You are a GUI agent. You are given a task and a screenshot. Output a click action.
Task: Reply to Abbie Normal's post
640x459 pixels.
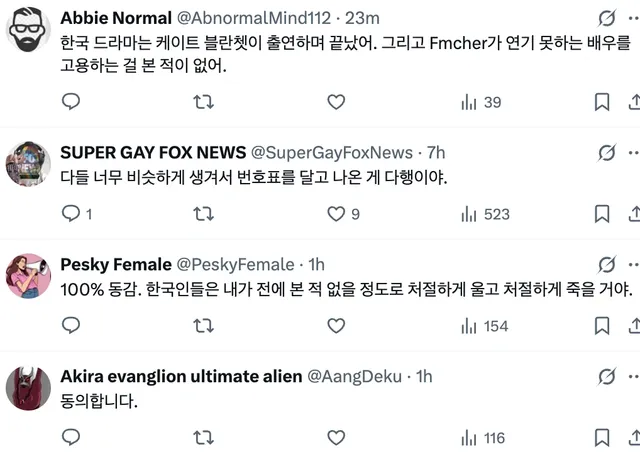click(70, 102)
